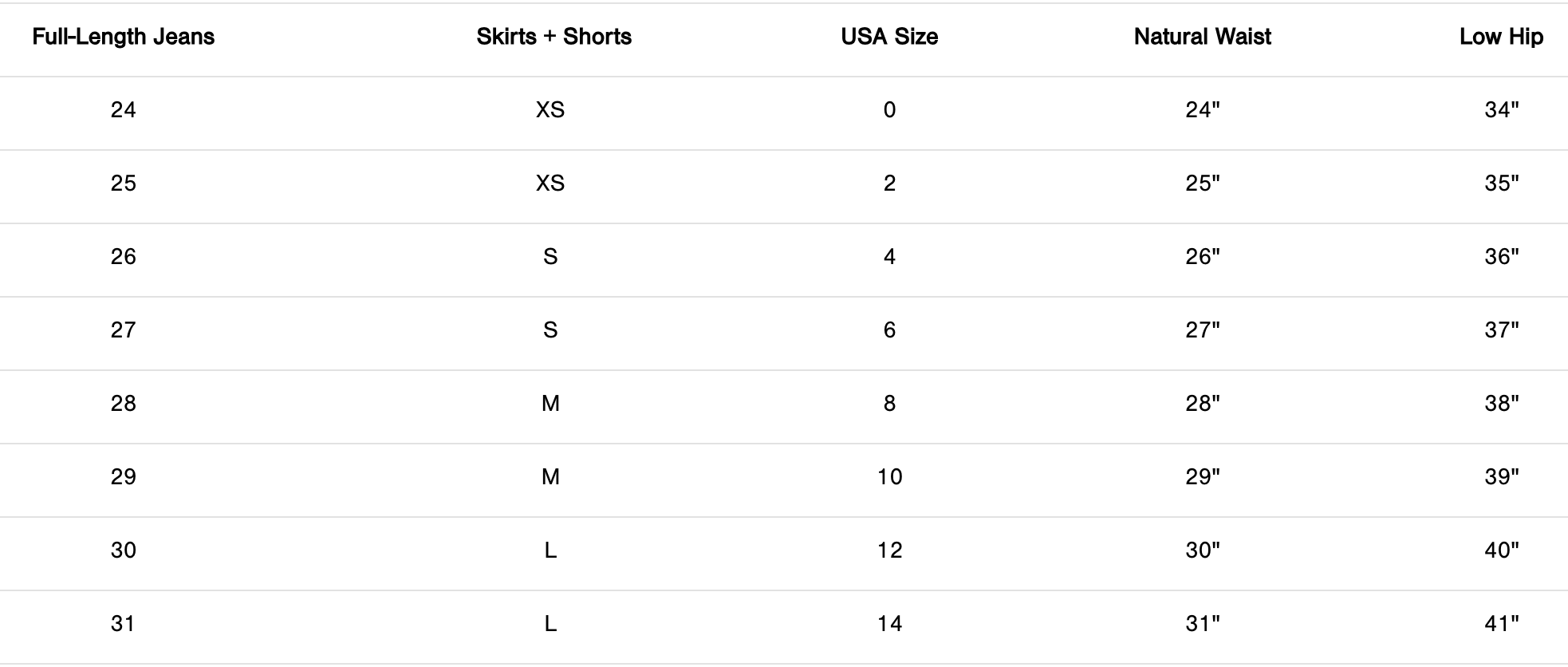This screenshot has height=667, width=1568.
Task: Select Full-Length Jeans size 27 cell
Action: click(x=123, y=330)
